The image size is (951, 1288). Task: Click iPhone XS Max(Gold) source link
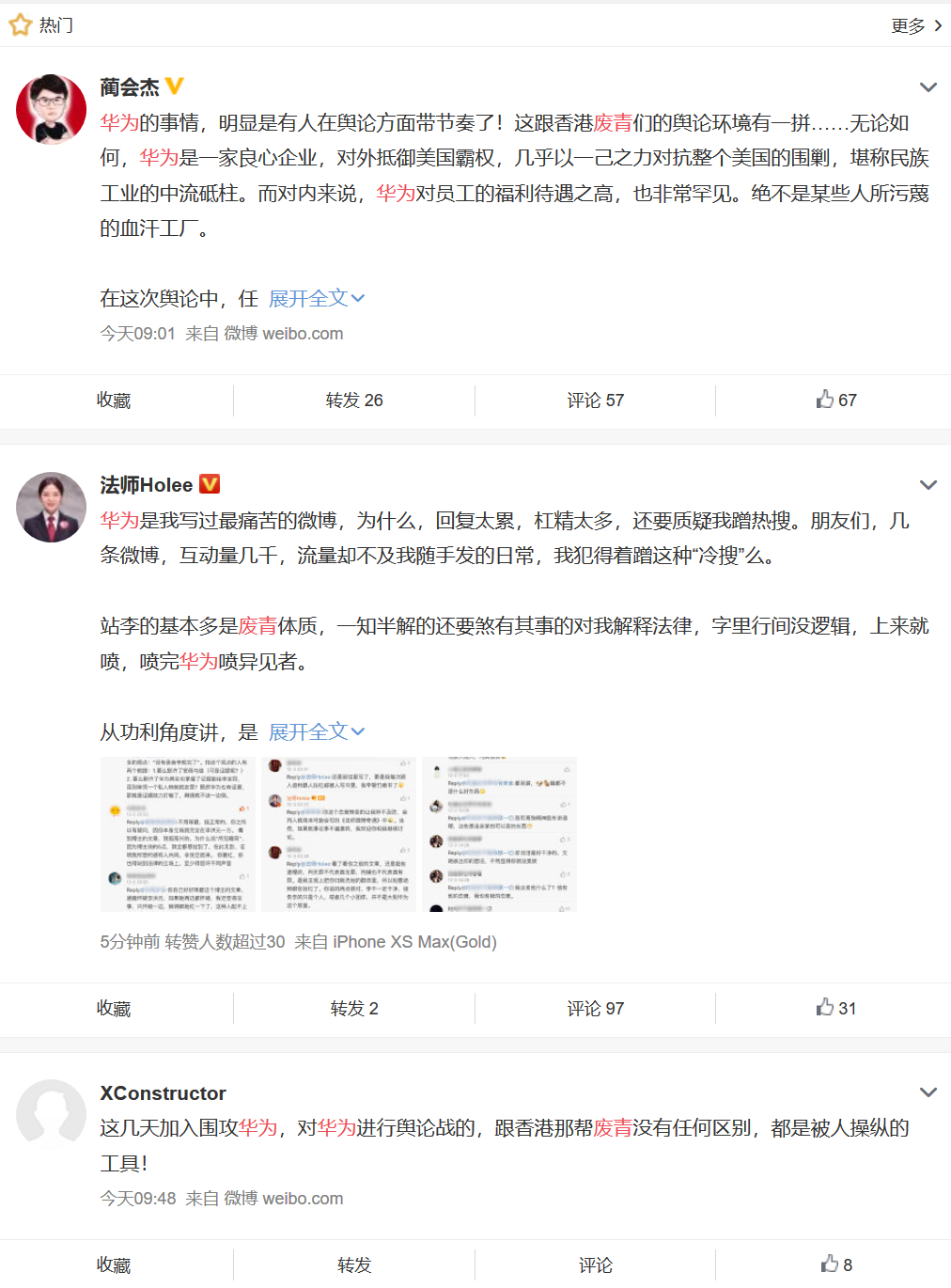(x=414, y=942)
